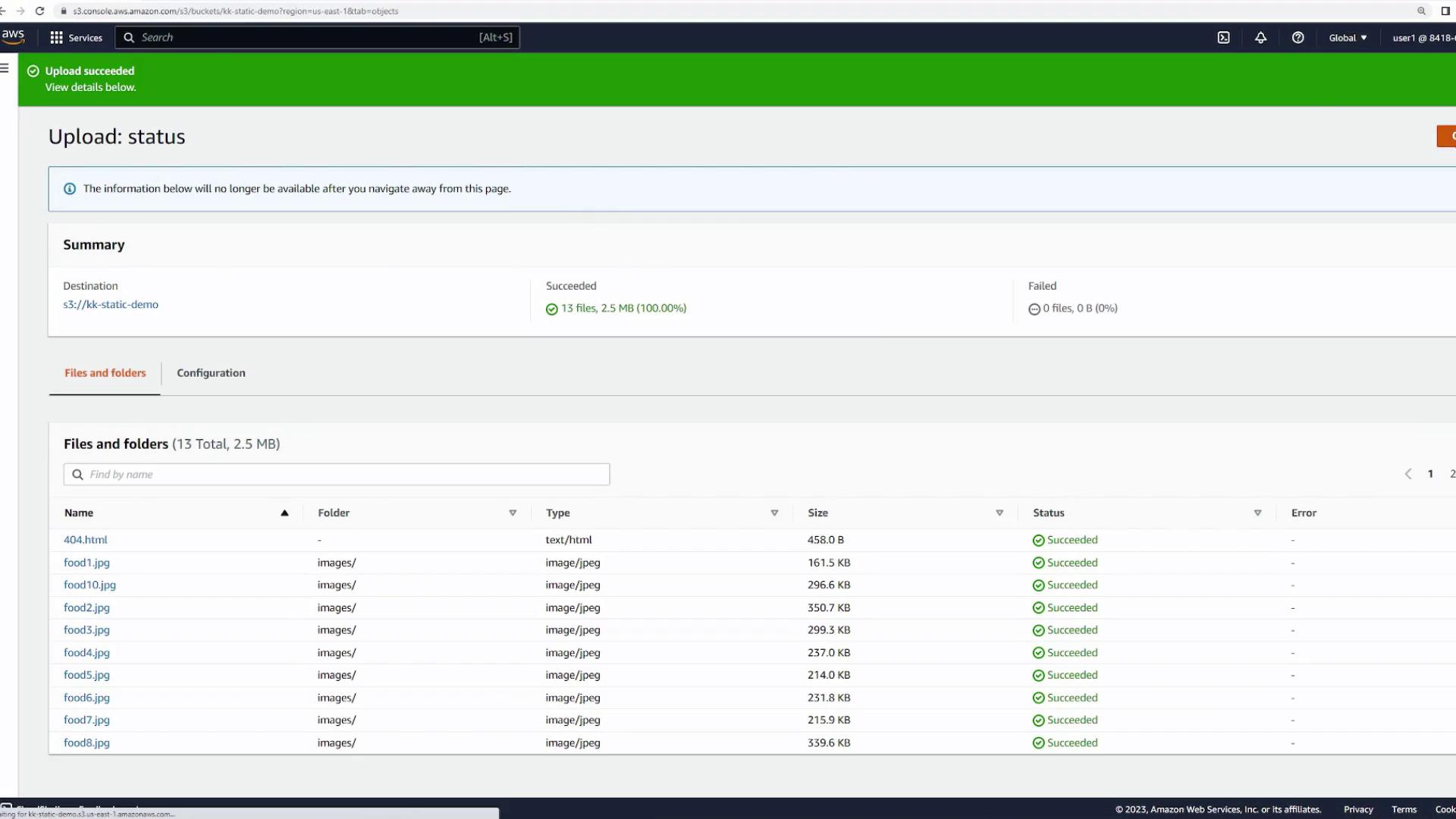Sort the Size column
Viewport: 1456px width, 819px height.
pyautogui.click(x=999, y=513)
